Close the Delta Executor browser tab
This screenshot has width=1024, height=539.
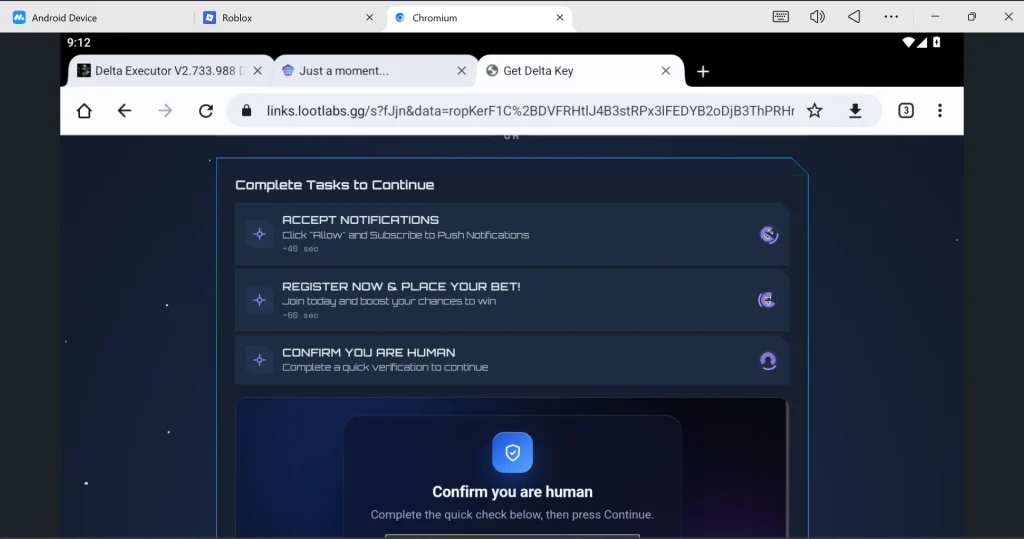(257, 71)
